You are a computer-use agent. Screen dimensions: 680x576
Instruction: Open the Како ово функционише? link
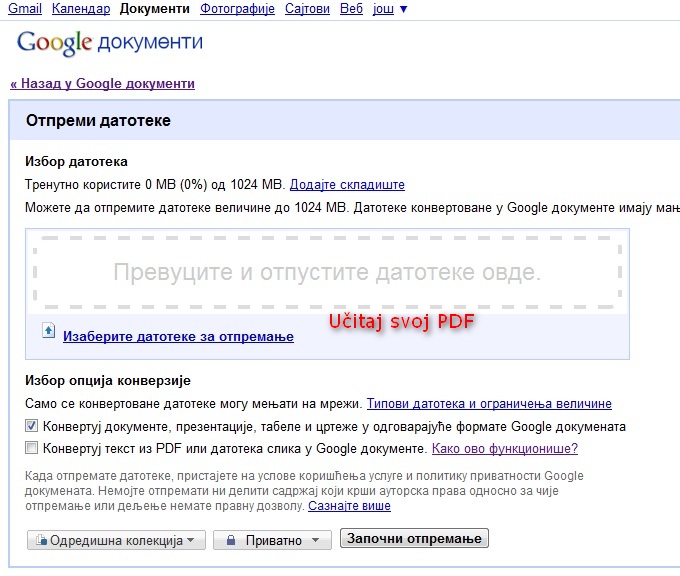click(x=505, y=448)
